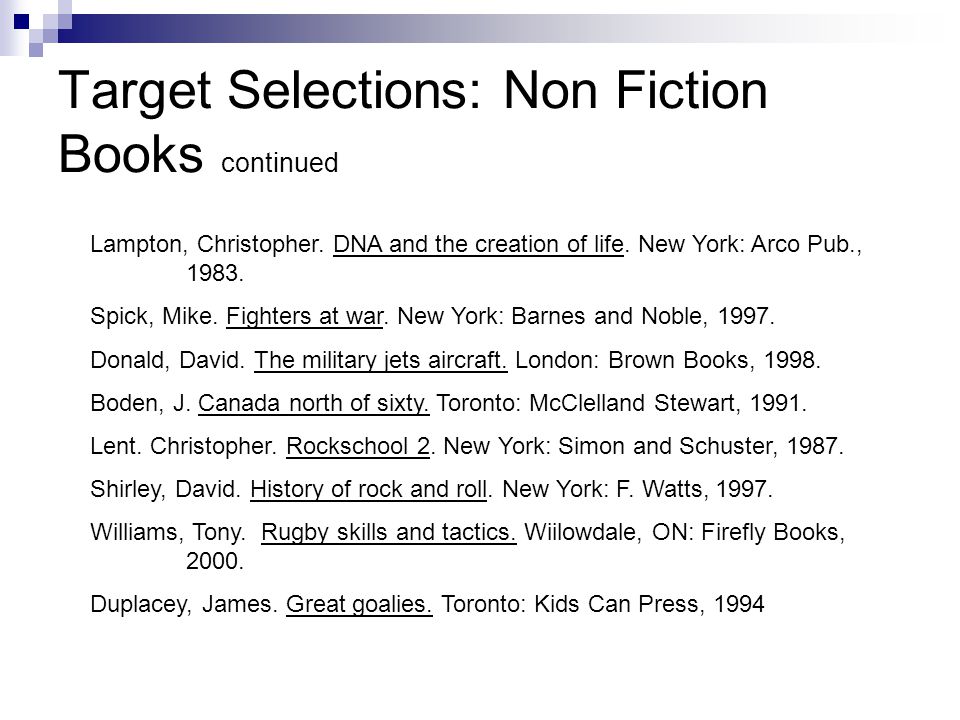Click the text Kids Can Press, 1994

point(649,604)
